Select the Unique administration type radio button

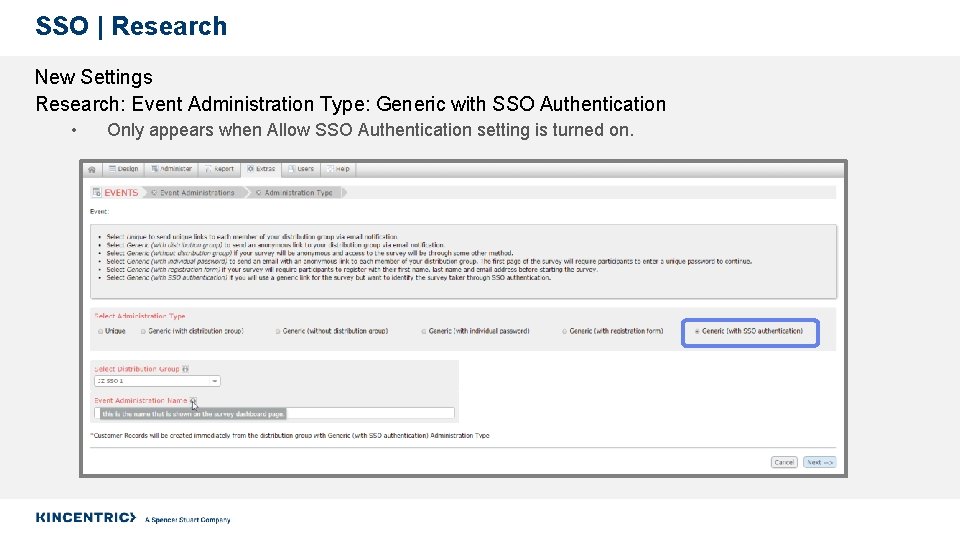(98, 331)
